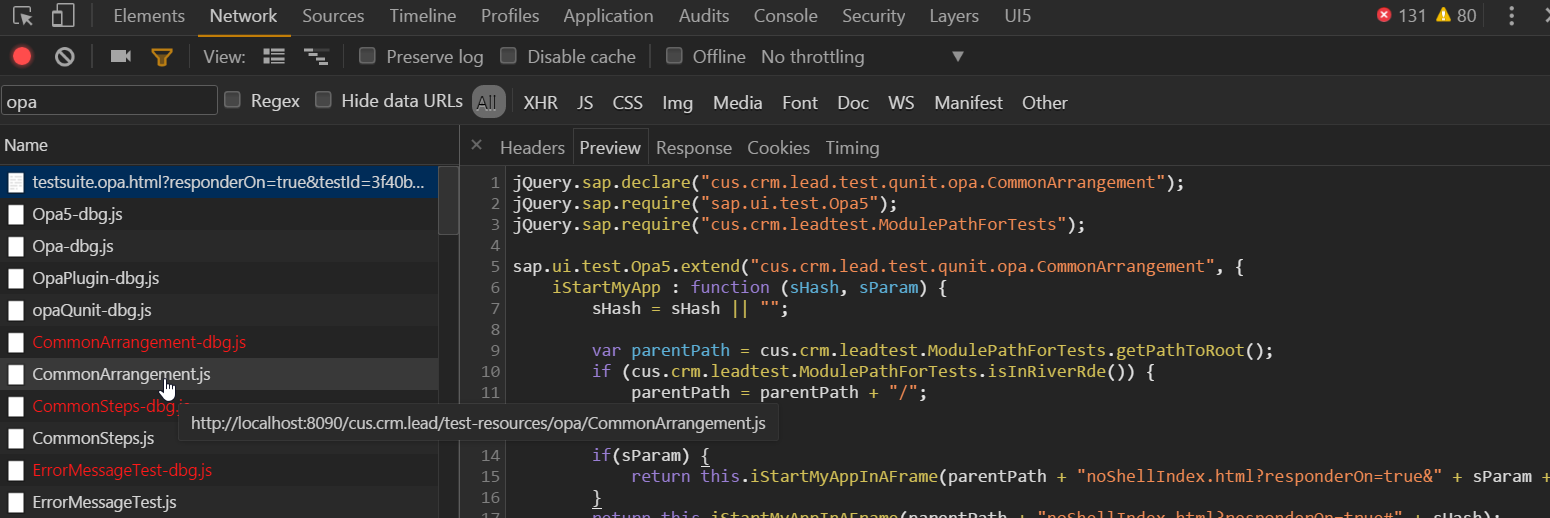Filter requests by JS type
This screenshot has width=1550, height=518.
[585, 102]
